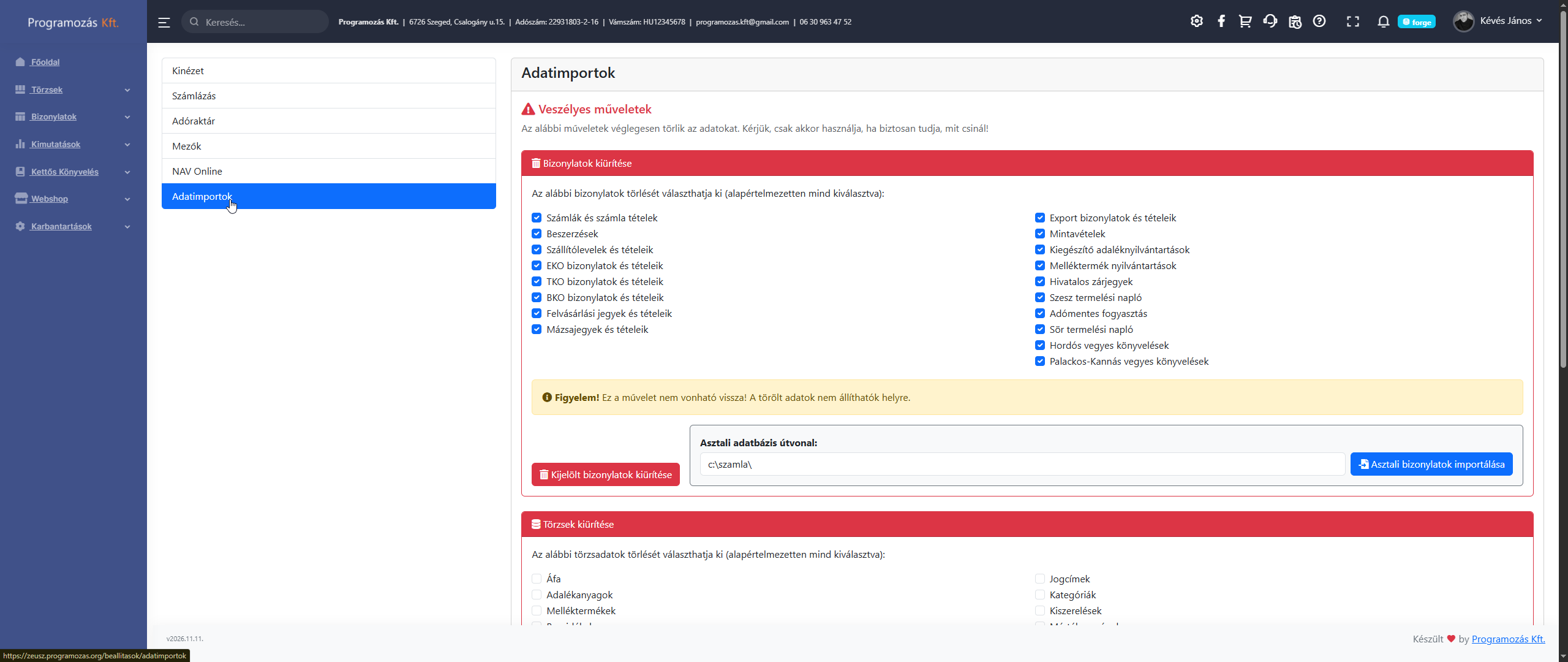Click the Asztali adatbázis útvonal input field
Viewport: 1568px width, 662px height.
pyautogui.click(x=1022, y=464)
